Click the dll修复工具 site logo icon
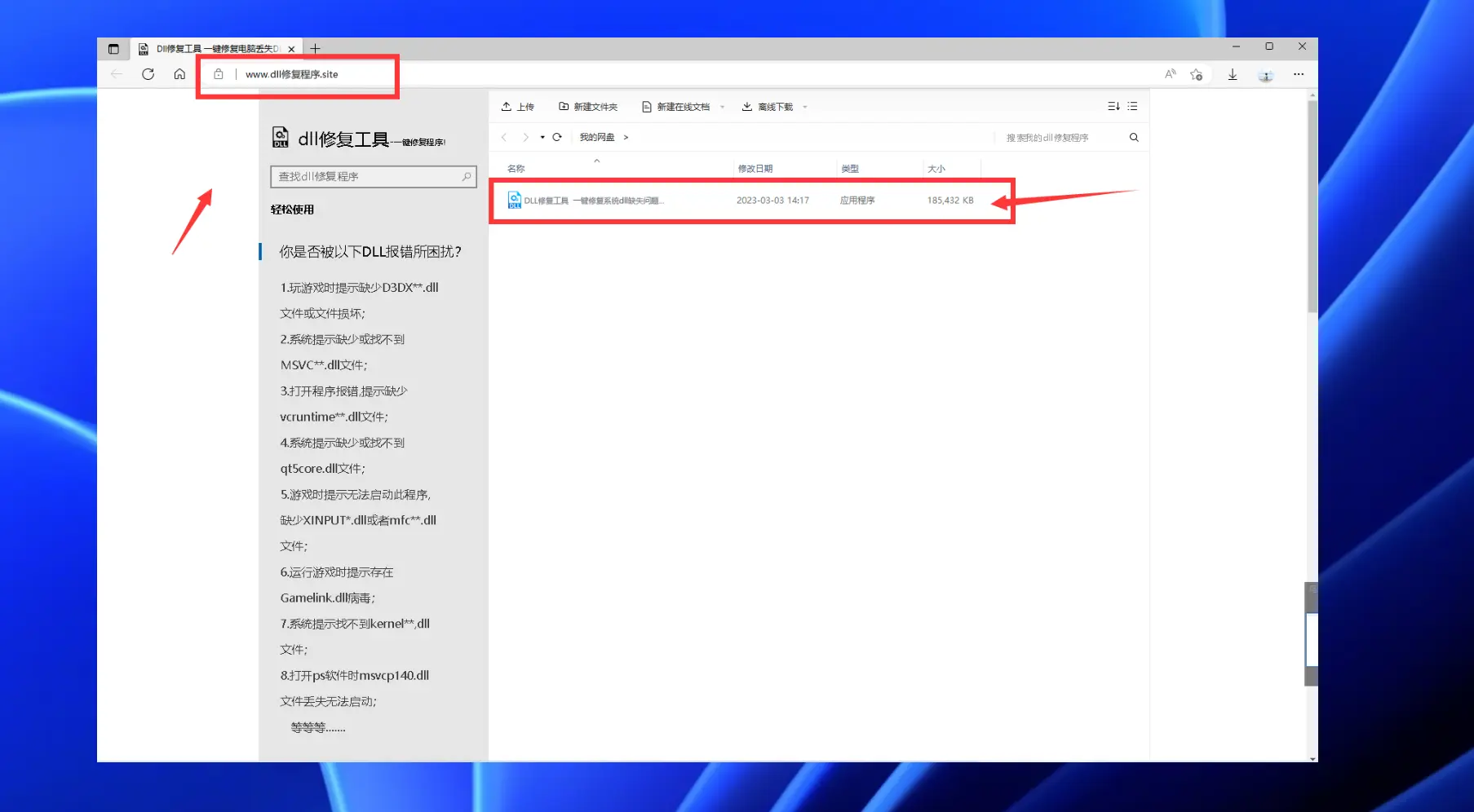Screen dimensions: 1474x812 pyautogui.click(x=280, y=137)
